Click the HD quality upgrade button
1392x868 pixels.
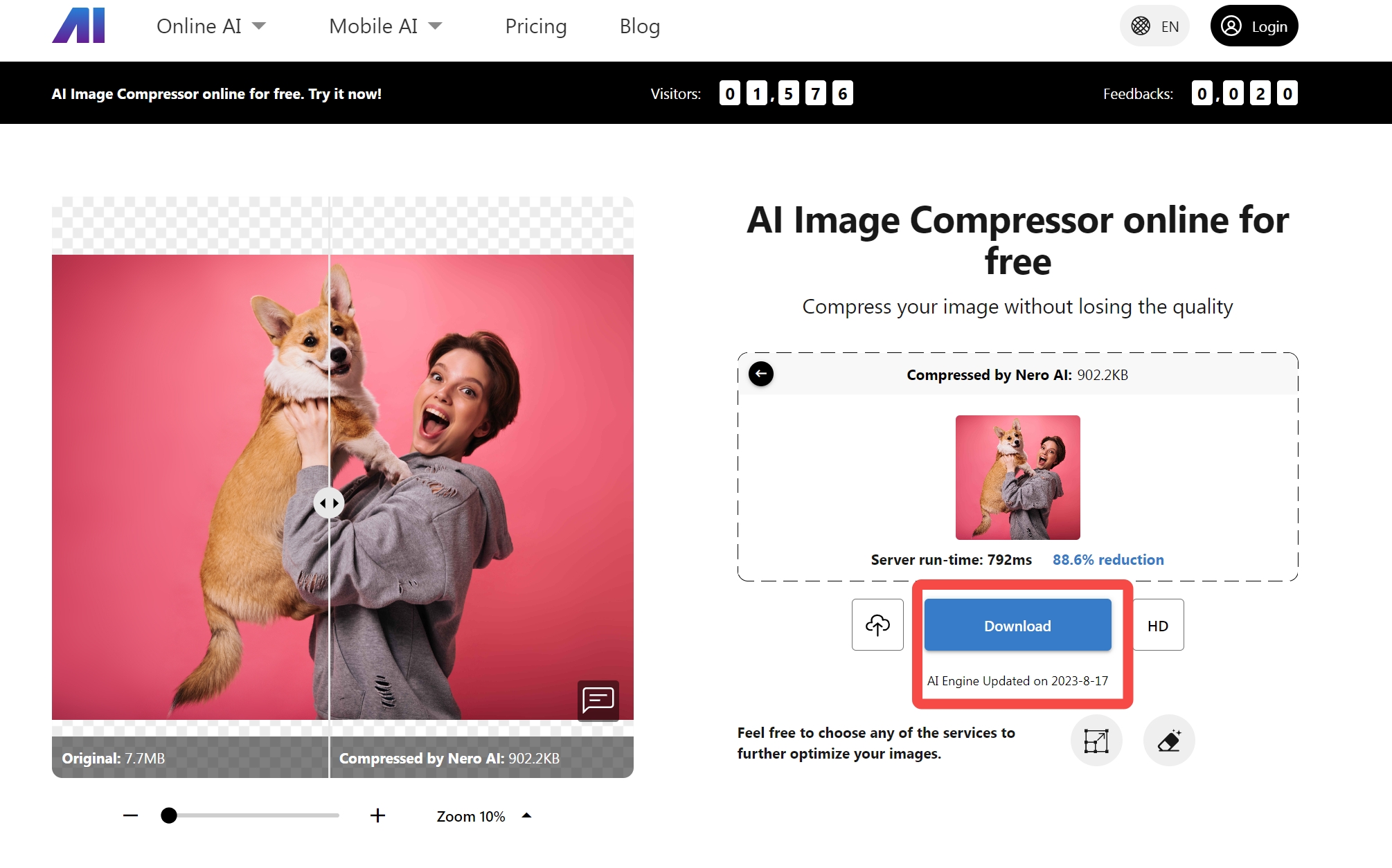[x=1158, y=625]
